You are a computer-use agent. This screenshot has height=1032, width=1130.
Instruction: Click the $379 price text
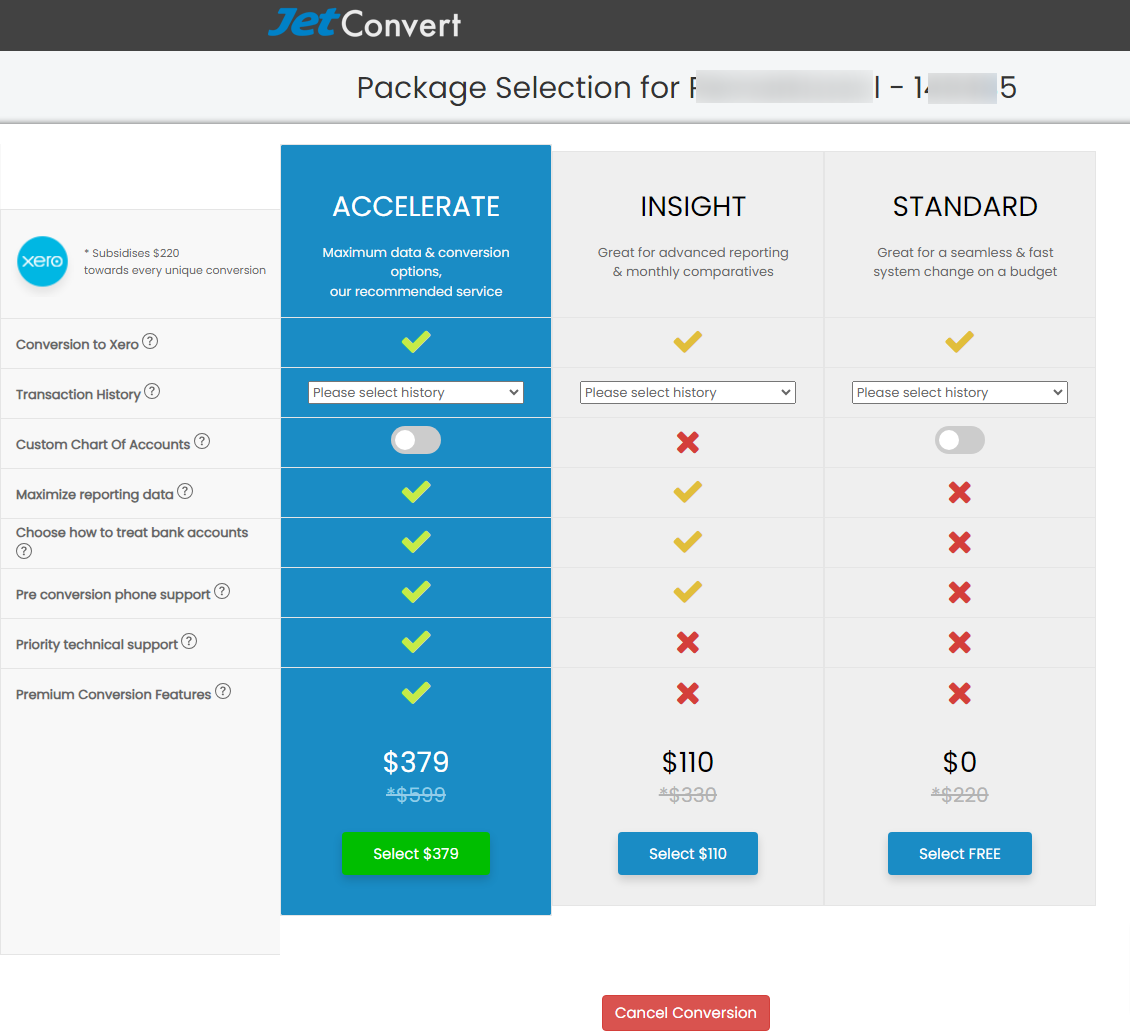(416, 762)
